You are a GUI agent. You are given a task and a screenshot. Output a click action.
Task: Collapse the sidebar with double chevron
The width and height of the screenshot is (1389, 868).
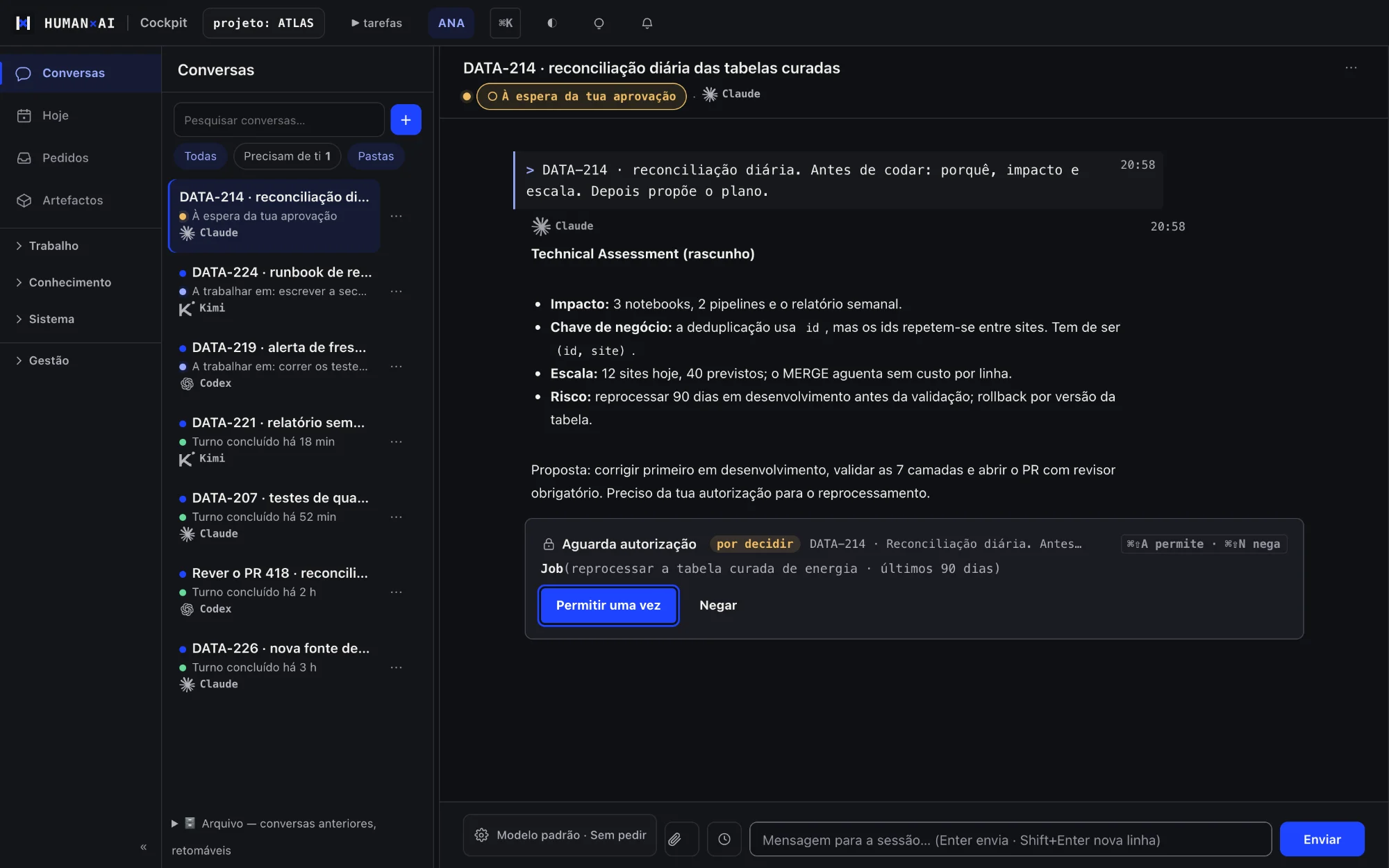(144, 846)
